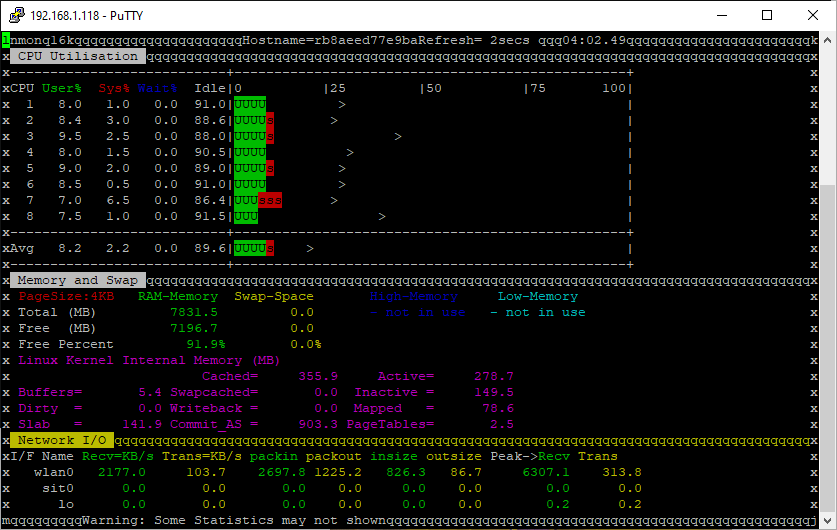Click the Avg row usage bar
837x530 pixels.
[x=254, y=248]
